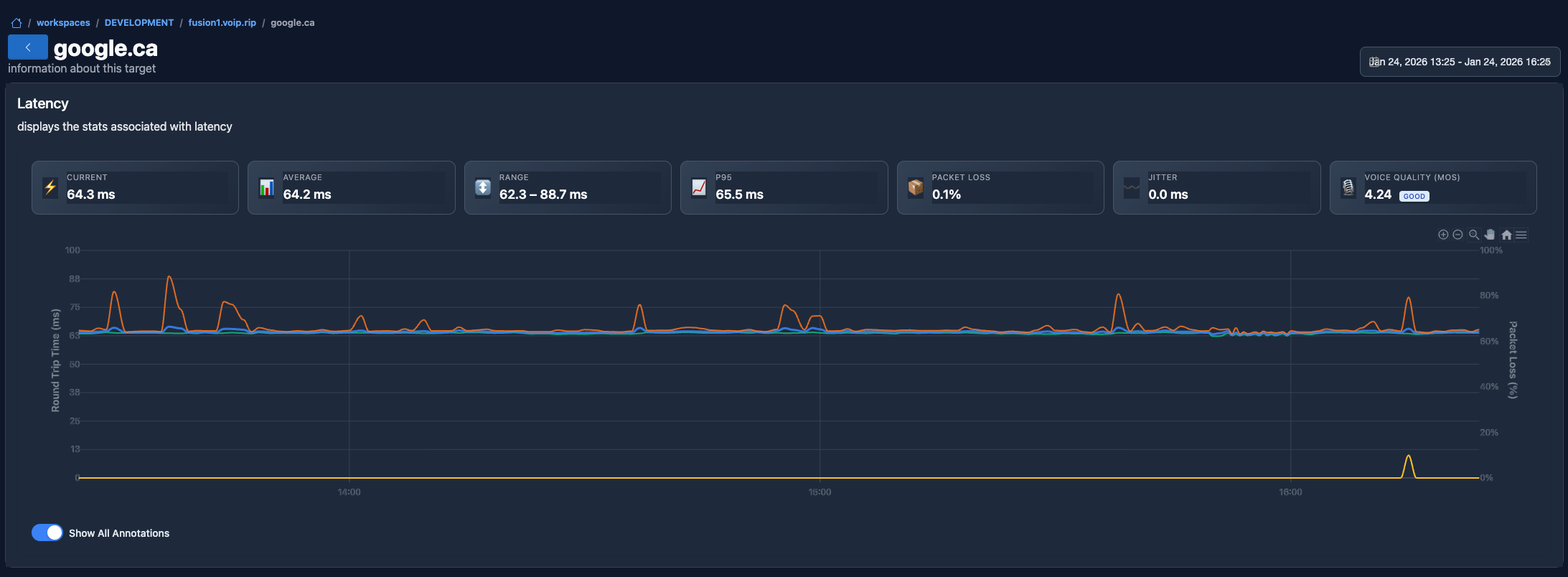Click the bar chart Average icon

coord(267,187)
